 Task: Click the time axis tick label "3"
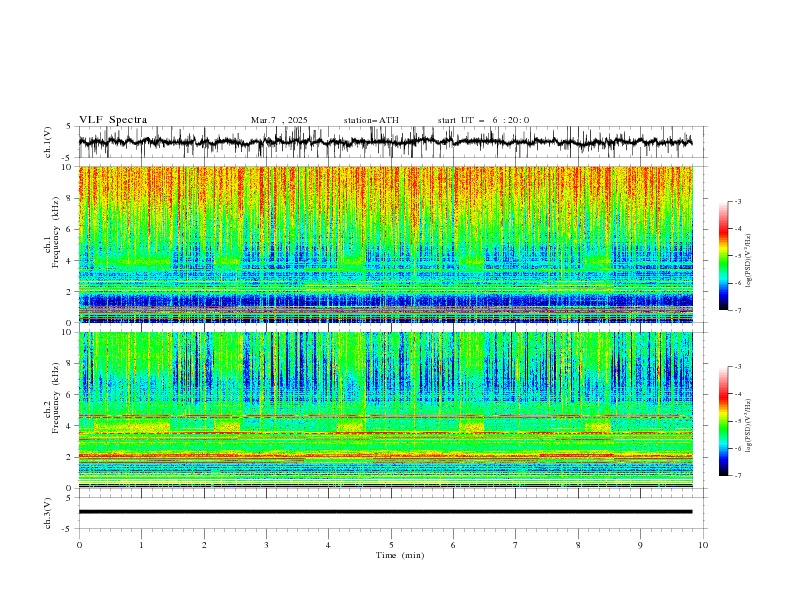click(x=266, y=545)
